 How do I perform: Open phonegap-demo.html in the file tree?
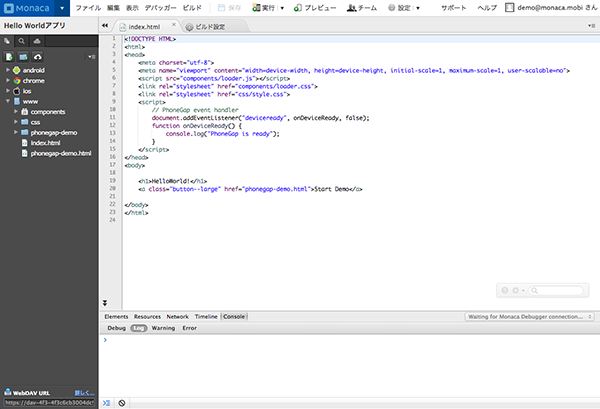[x=61, y=153]
